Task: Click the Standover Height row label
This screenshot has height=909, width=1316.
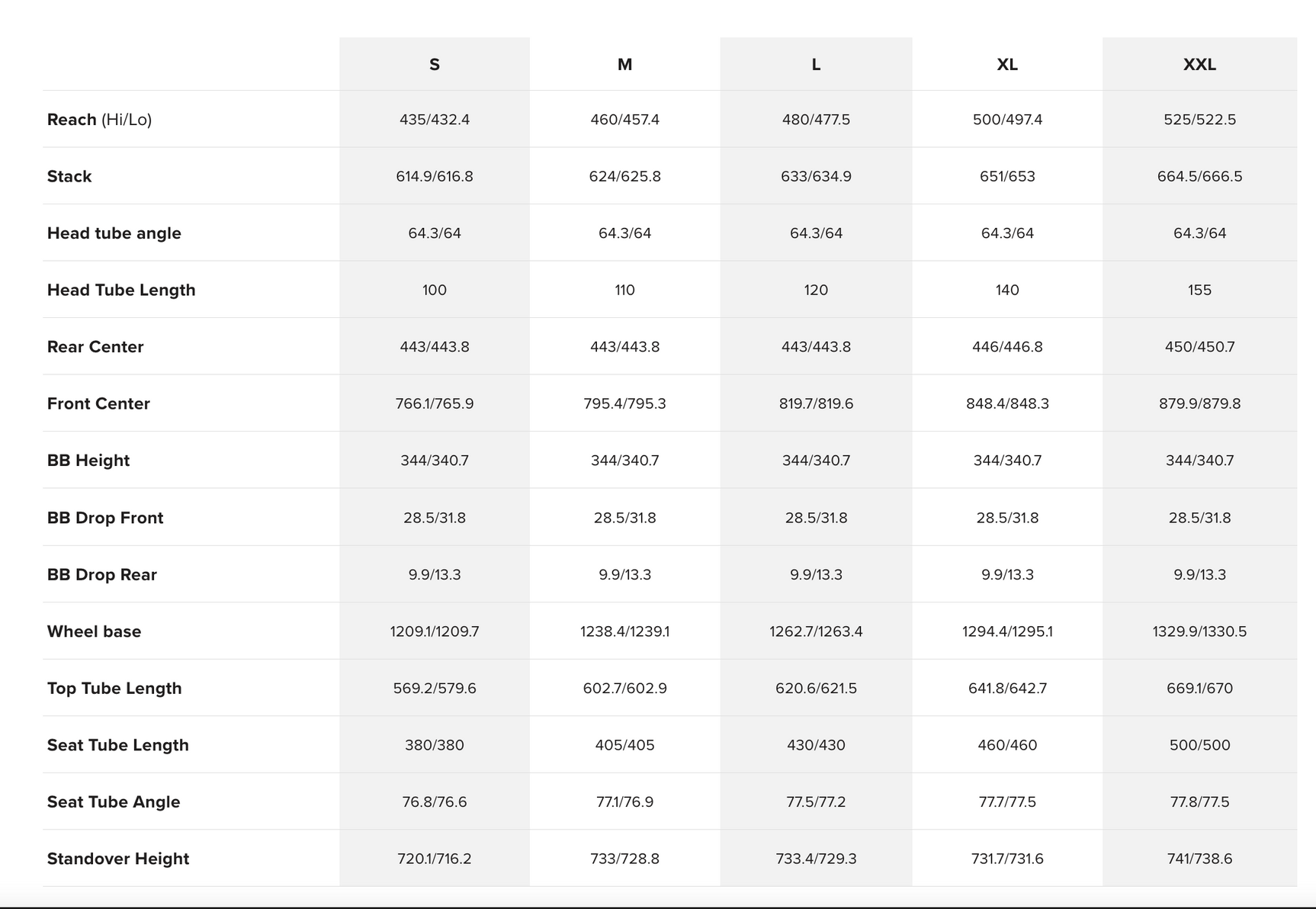Action: (x=118, y=859)
